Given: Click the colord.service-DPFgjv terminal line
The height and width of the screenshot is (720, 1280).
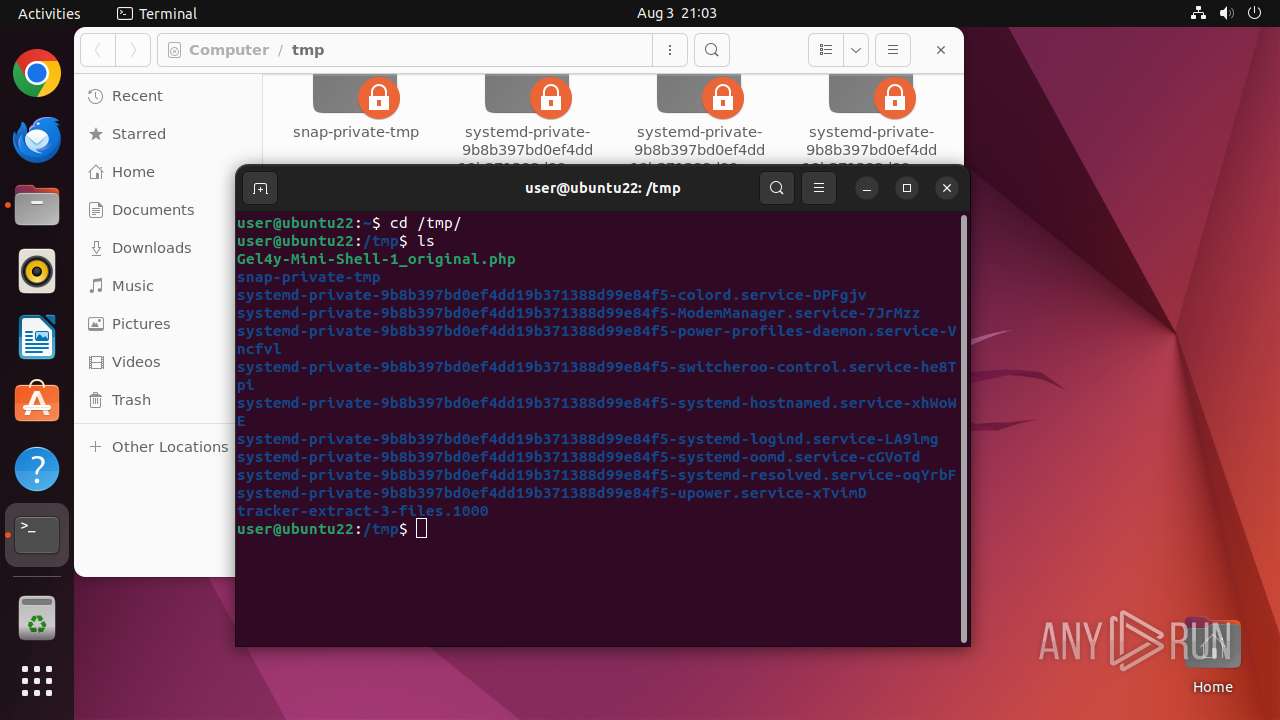Looking at the screenshot, I should click(x=552, y=295).
